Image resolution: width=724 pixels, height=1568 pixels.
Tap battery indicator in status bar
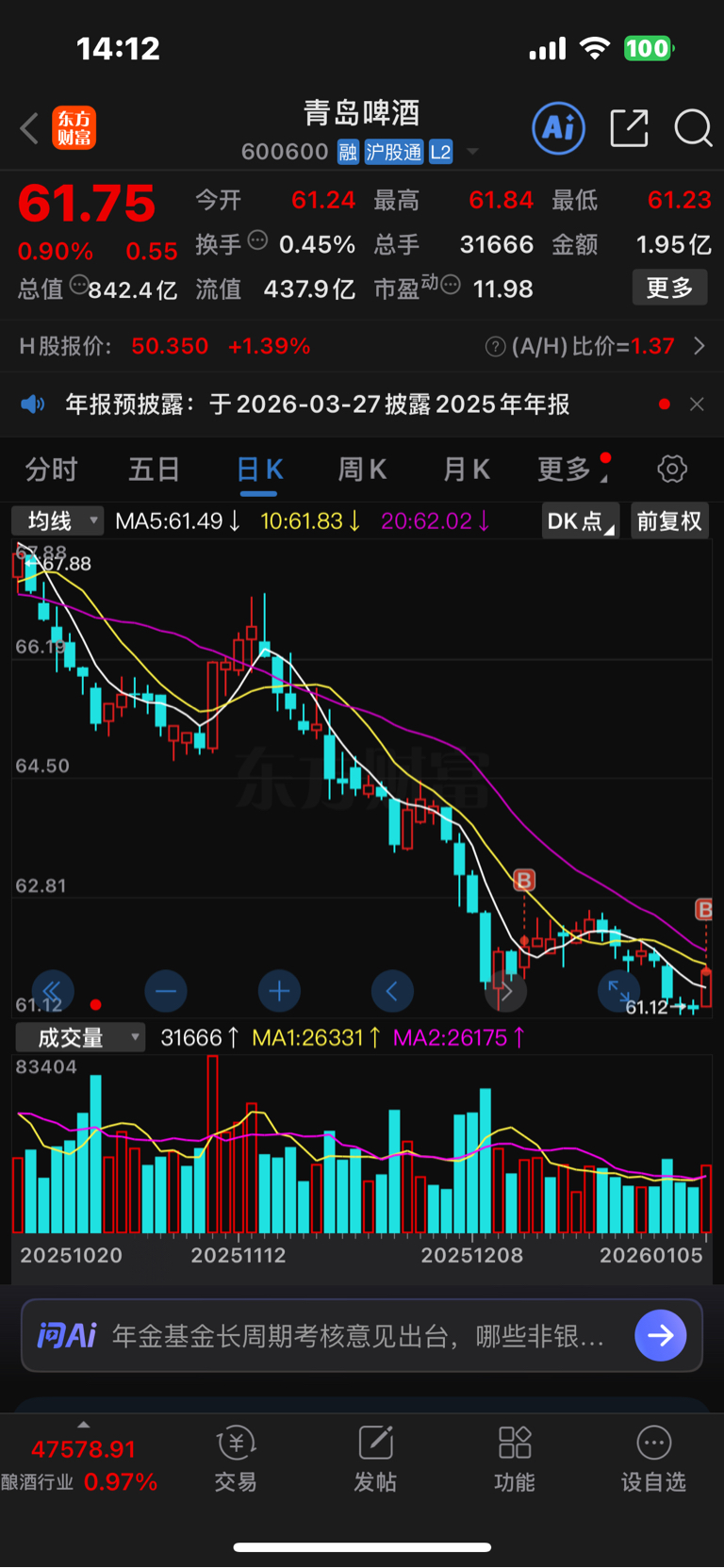tap(649, 48)
